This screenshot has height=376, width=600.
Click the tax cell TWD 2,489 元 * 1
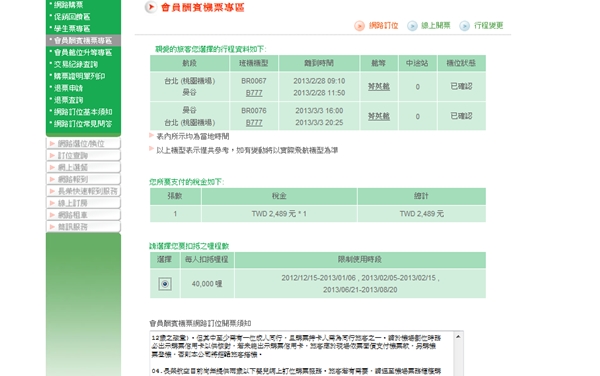279,214
